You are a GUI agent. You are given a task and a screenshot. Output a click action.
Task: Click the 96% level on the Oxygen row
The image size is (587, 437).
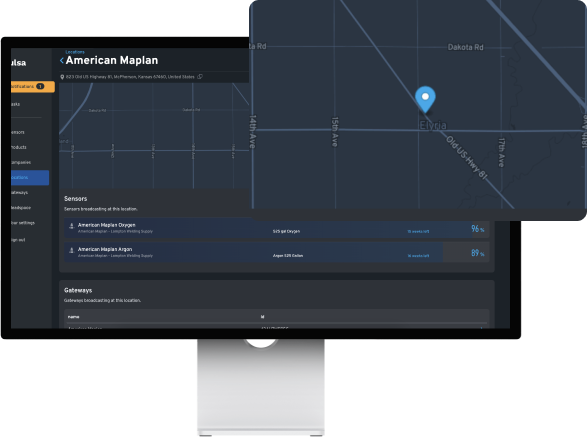point(477,229)
